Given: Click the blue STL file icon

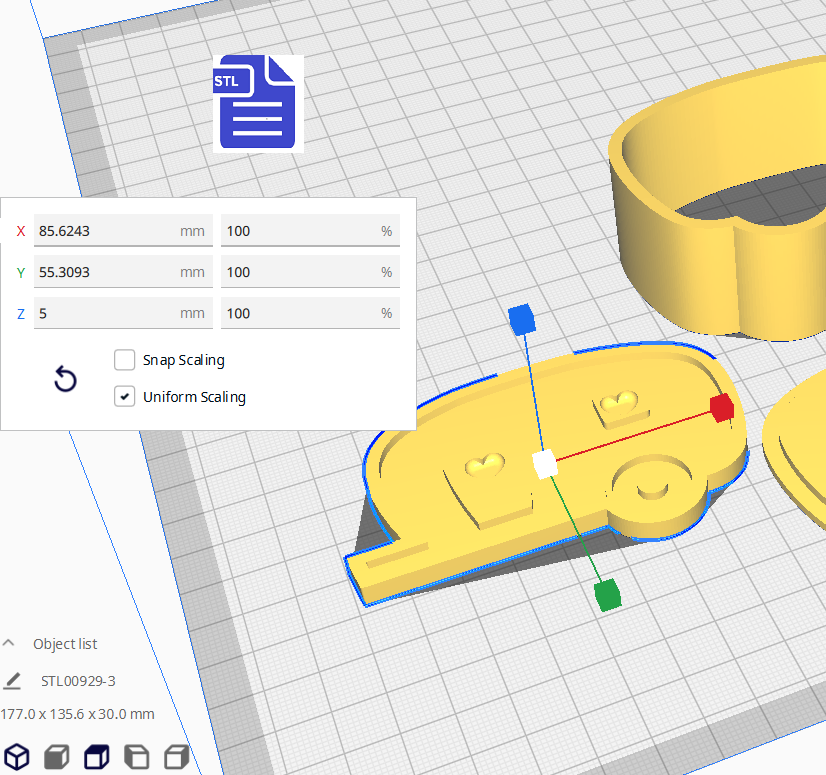Looking at the screenshot, I should 258,103.
